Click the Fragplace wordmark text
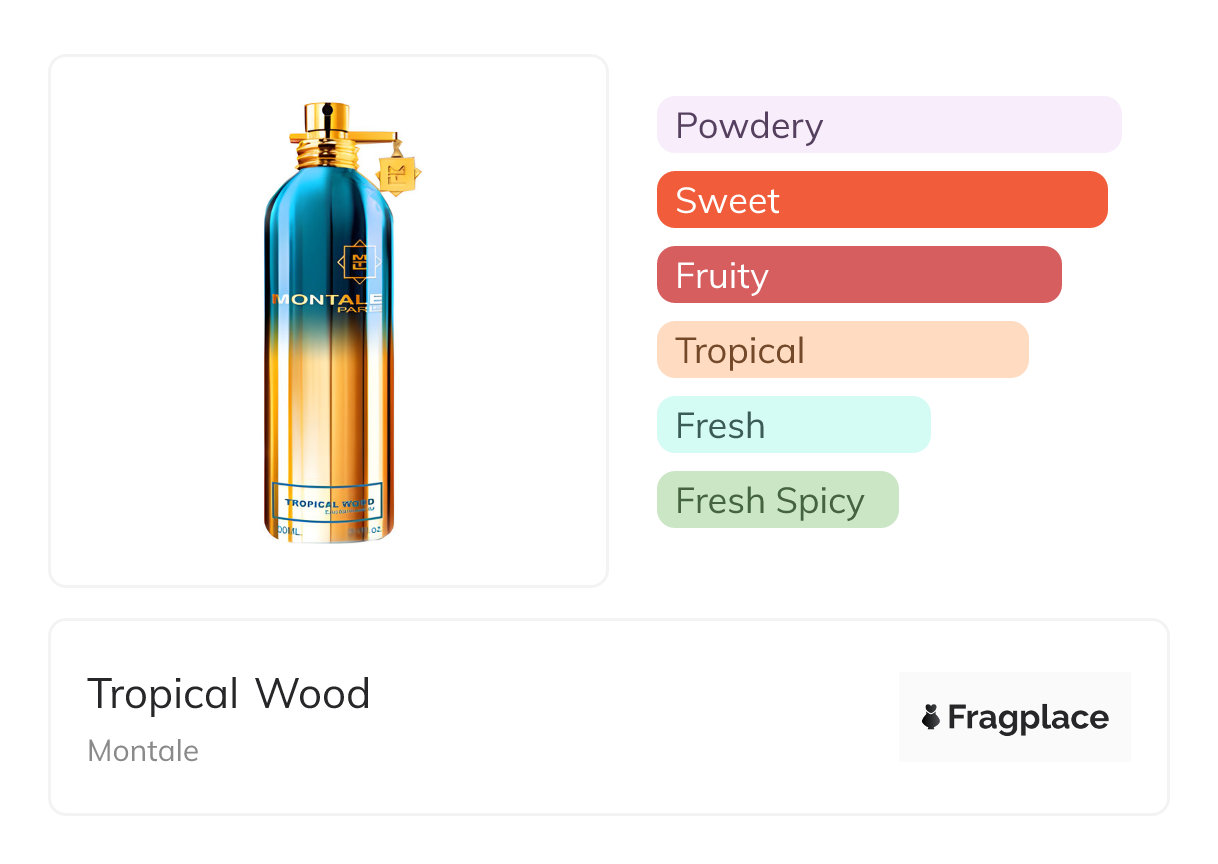The height and width of the screenshot is (864, 1218). [1028, 717]
